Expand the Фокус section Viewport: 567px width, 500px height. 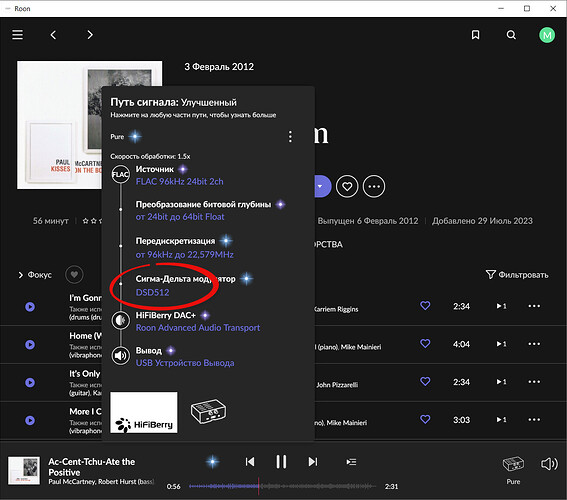click(35, 275)
